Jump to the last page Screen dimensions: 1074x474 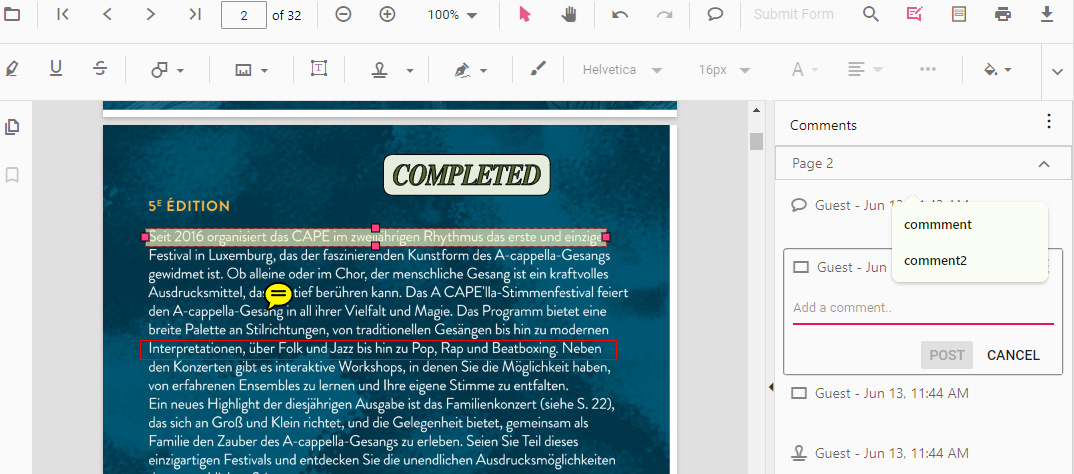pos(195,14)
